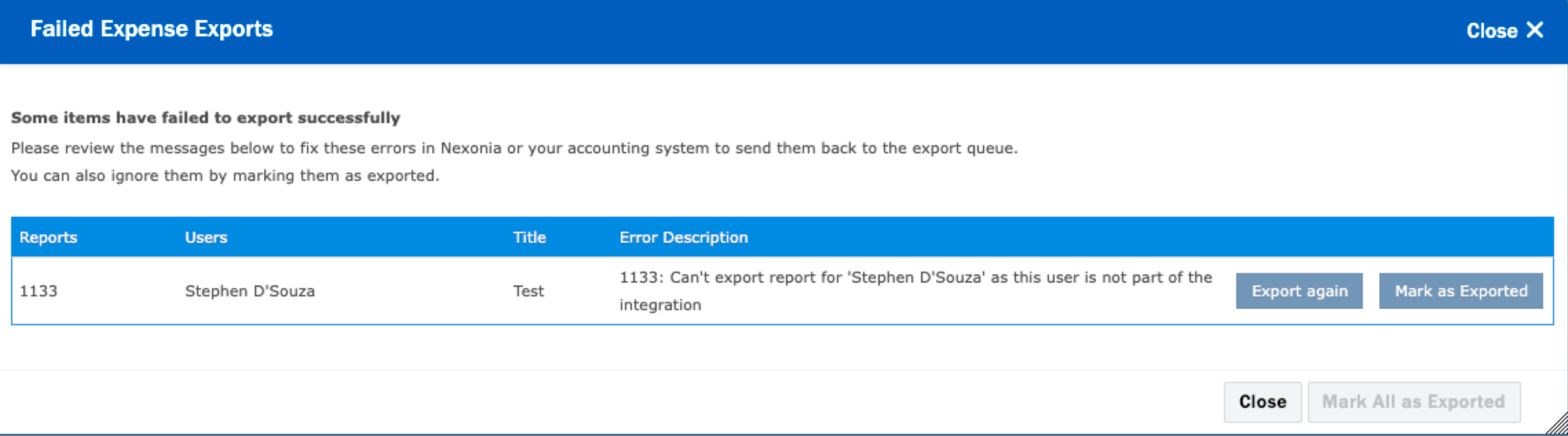Click the Close text in header bar
Viewport: 1568px width, 436px height.
(x=1492, y=30)
